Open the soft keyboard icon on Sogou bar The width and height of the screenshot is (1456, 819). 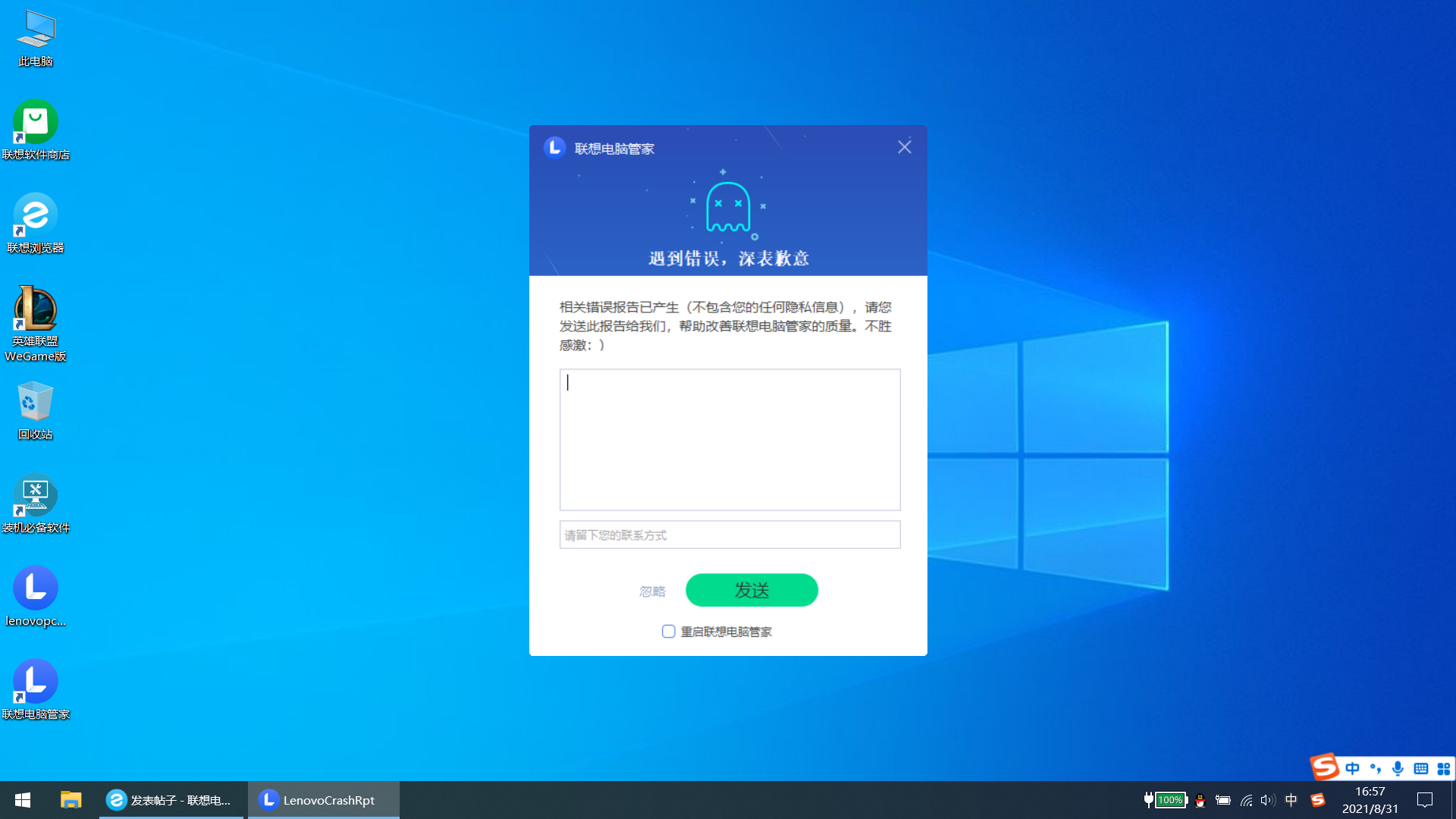[x=1420, y=768]
